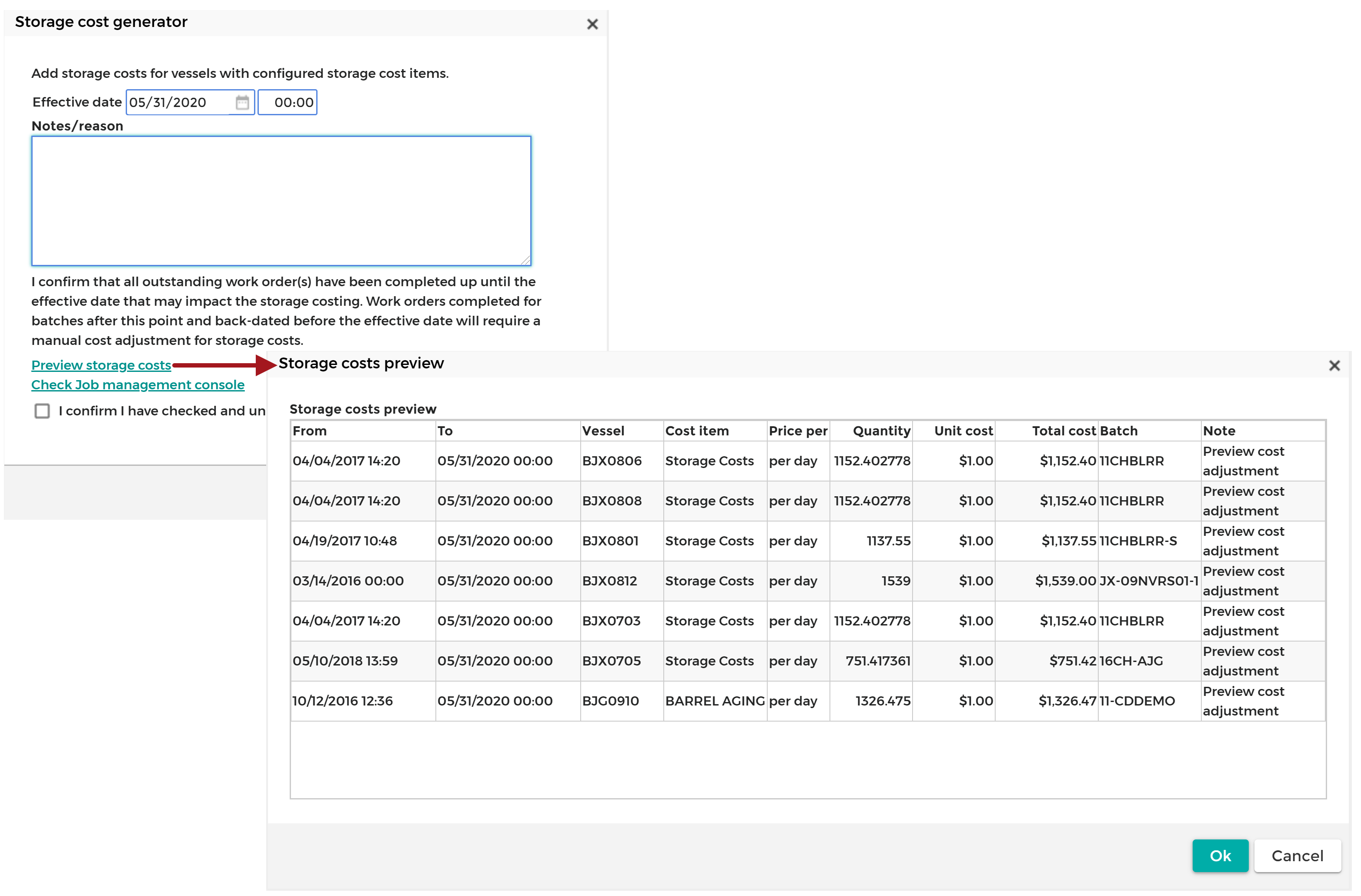The height and width of the screenshot is (896, 1361).
Task: Click quantity 1326.475 cell
Action: 872,702
